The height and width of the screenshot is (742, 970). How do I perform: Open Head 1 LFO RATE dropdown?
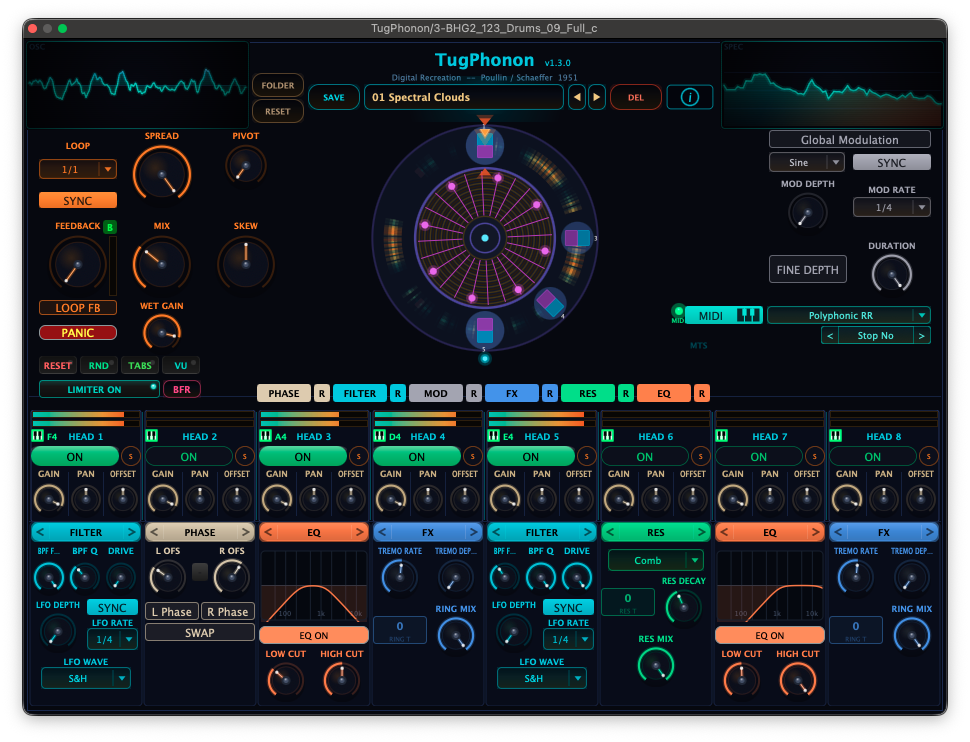pyautogui.click(x=112, y=639)
